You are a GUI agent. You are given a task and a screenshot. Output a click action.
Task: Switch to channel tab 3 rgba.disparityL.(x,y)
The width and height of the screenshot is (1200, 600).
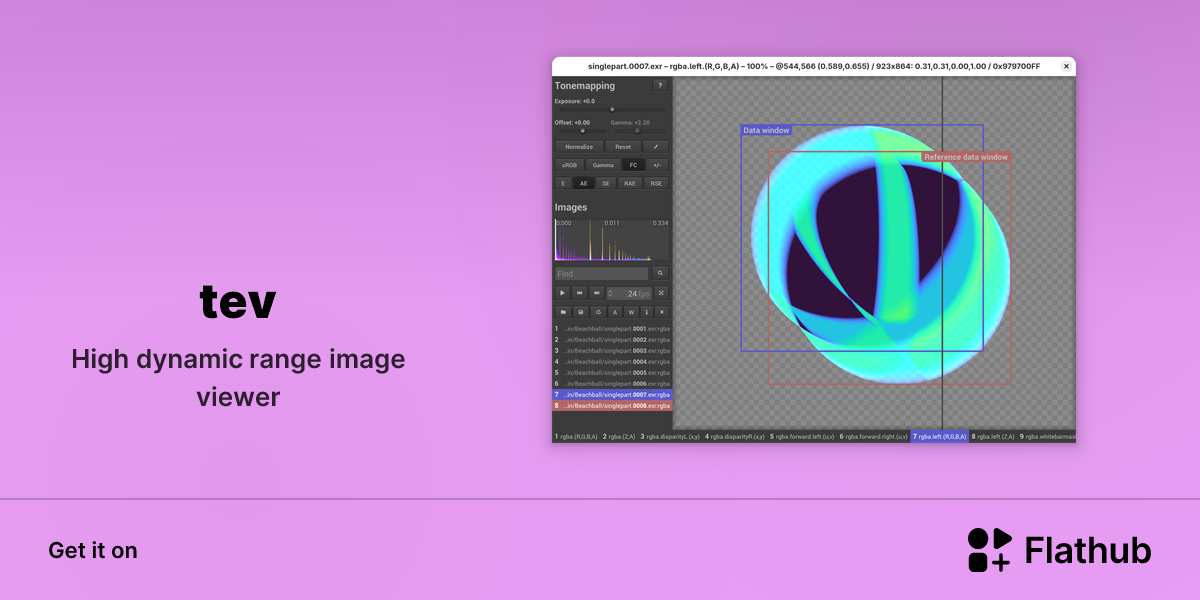(670, 437)
